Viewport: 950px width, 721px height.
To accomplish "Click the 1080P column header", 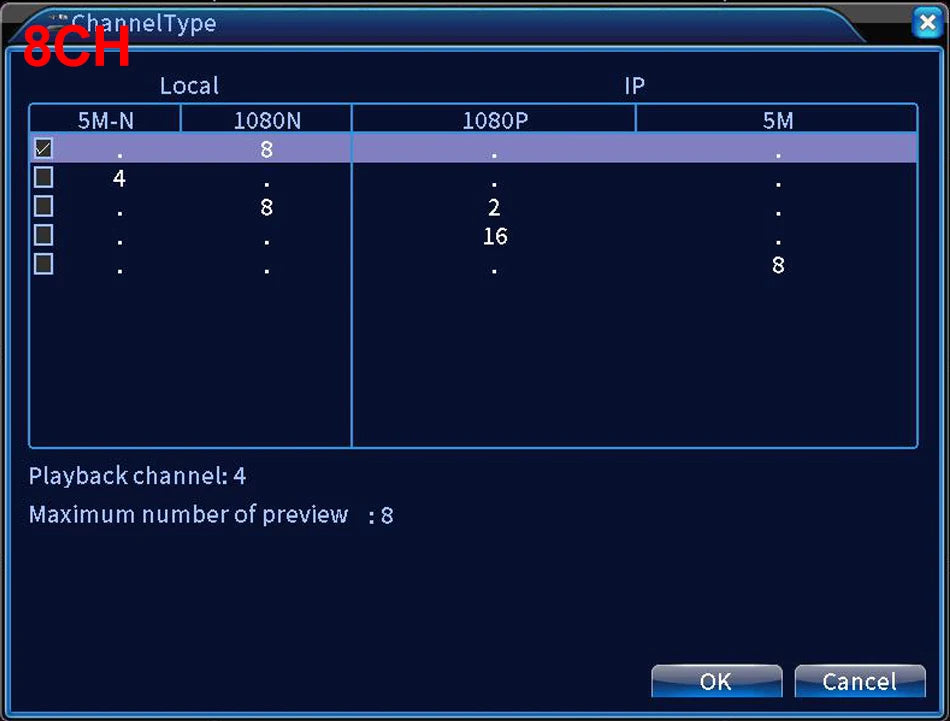I will coord(494,120).
